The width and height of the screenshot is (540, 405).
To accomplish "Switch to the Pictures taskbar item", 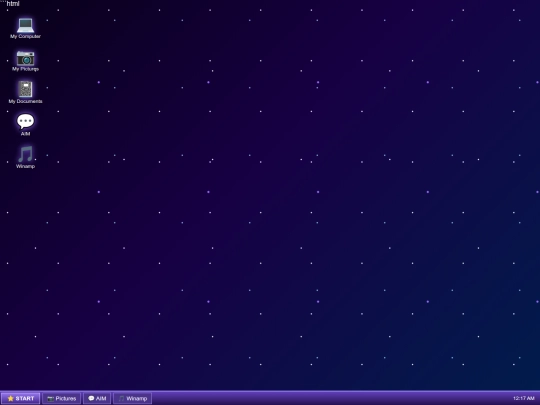I will (x=62, y=398).
